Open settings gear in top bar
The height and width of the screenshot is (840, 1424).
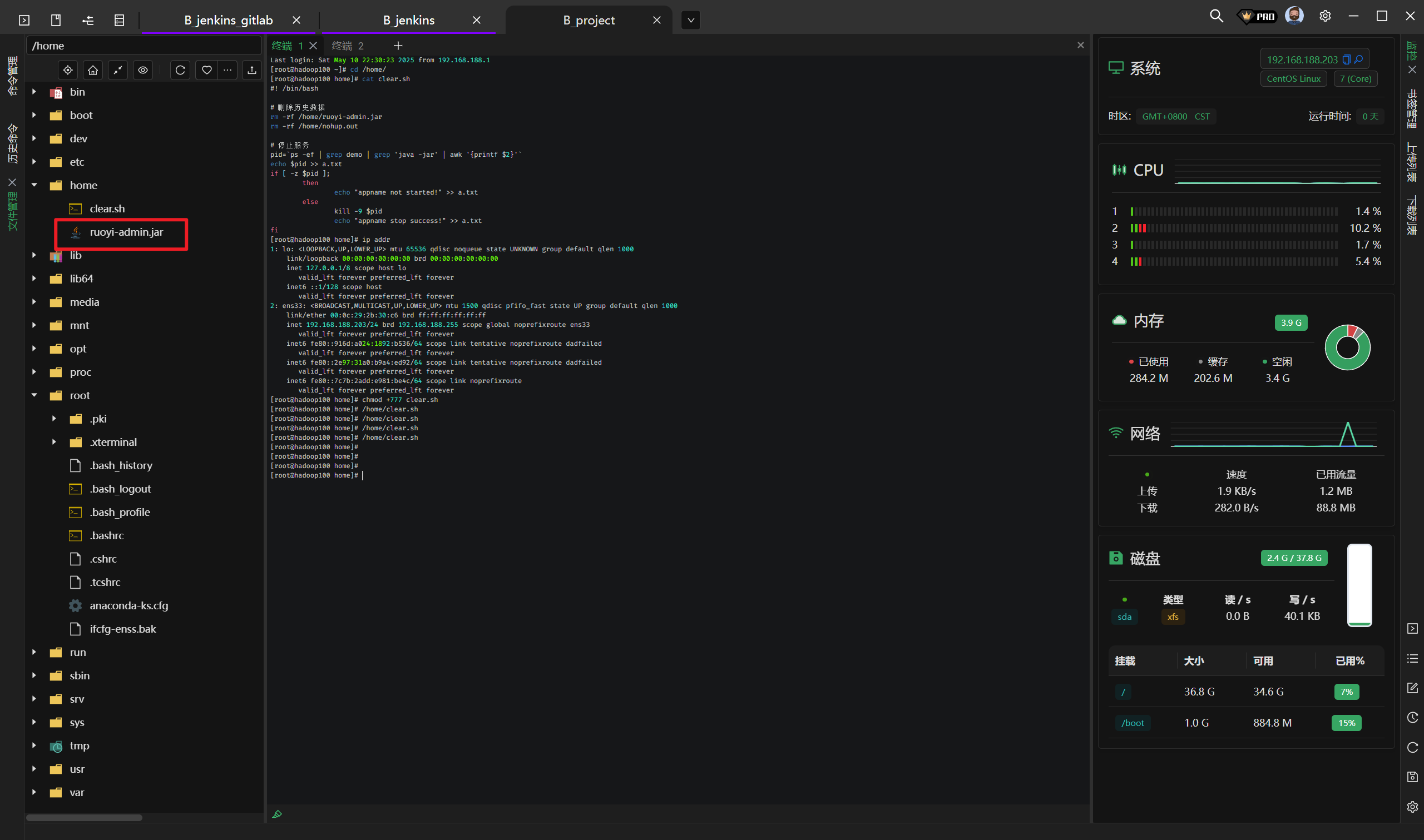[x=1325, y=16]
